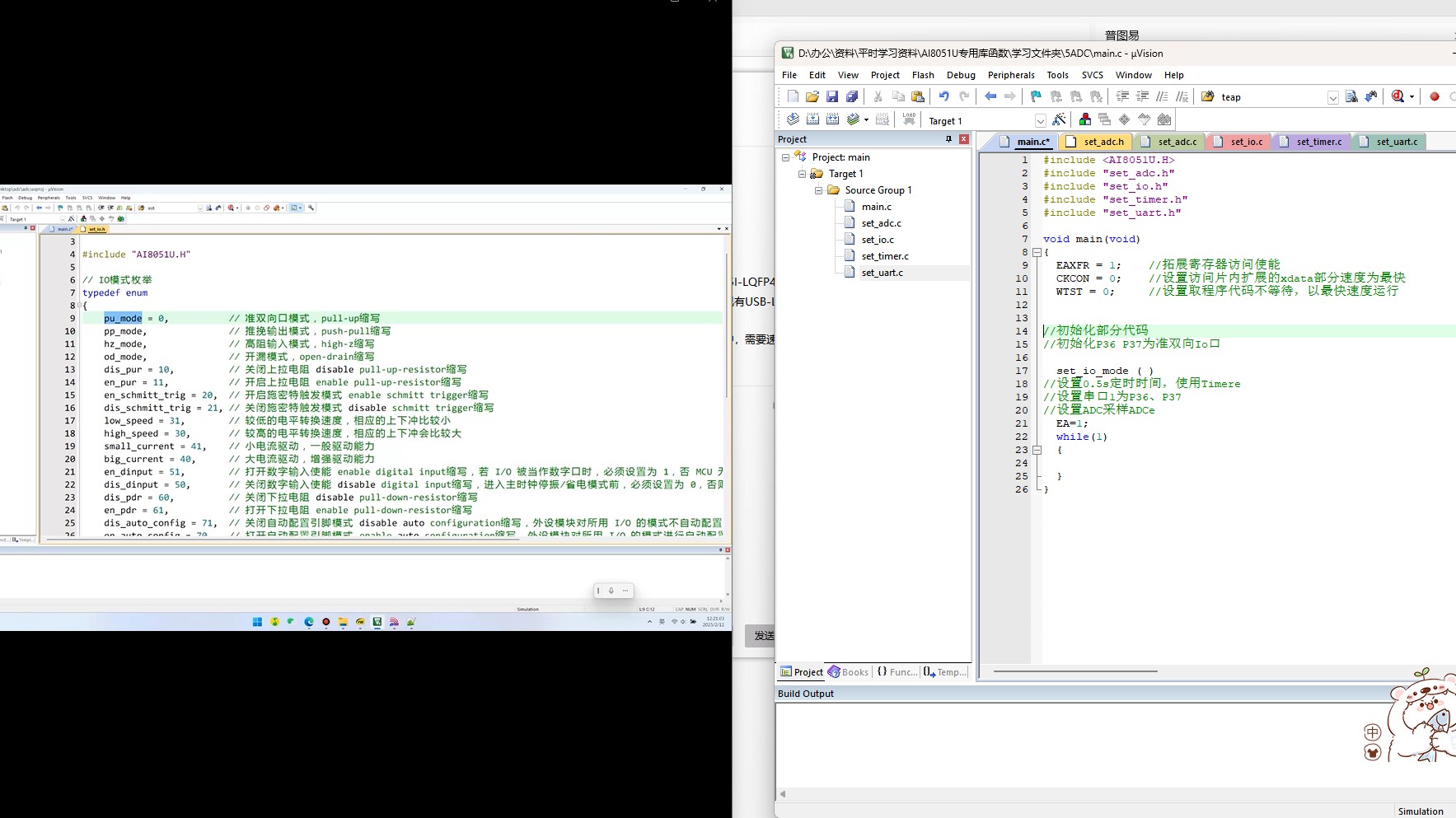Click the Unindent selected text icon
This screenshot has width=1456, height=818.
click(1142, 96)
